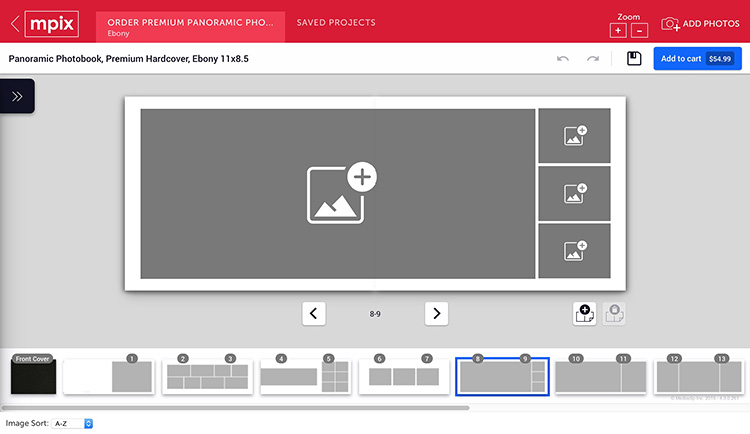
Task: Go back using the mpix back arrow
Action: point(15,22)
